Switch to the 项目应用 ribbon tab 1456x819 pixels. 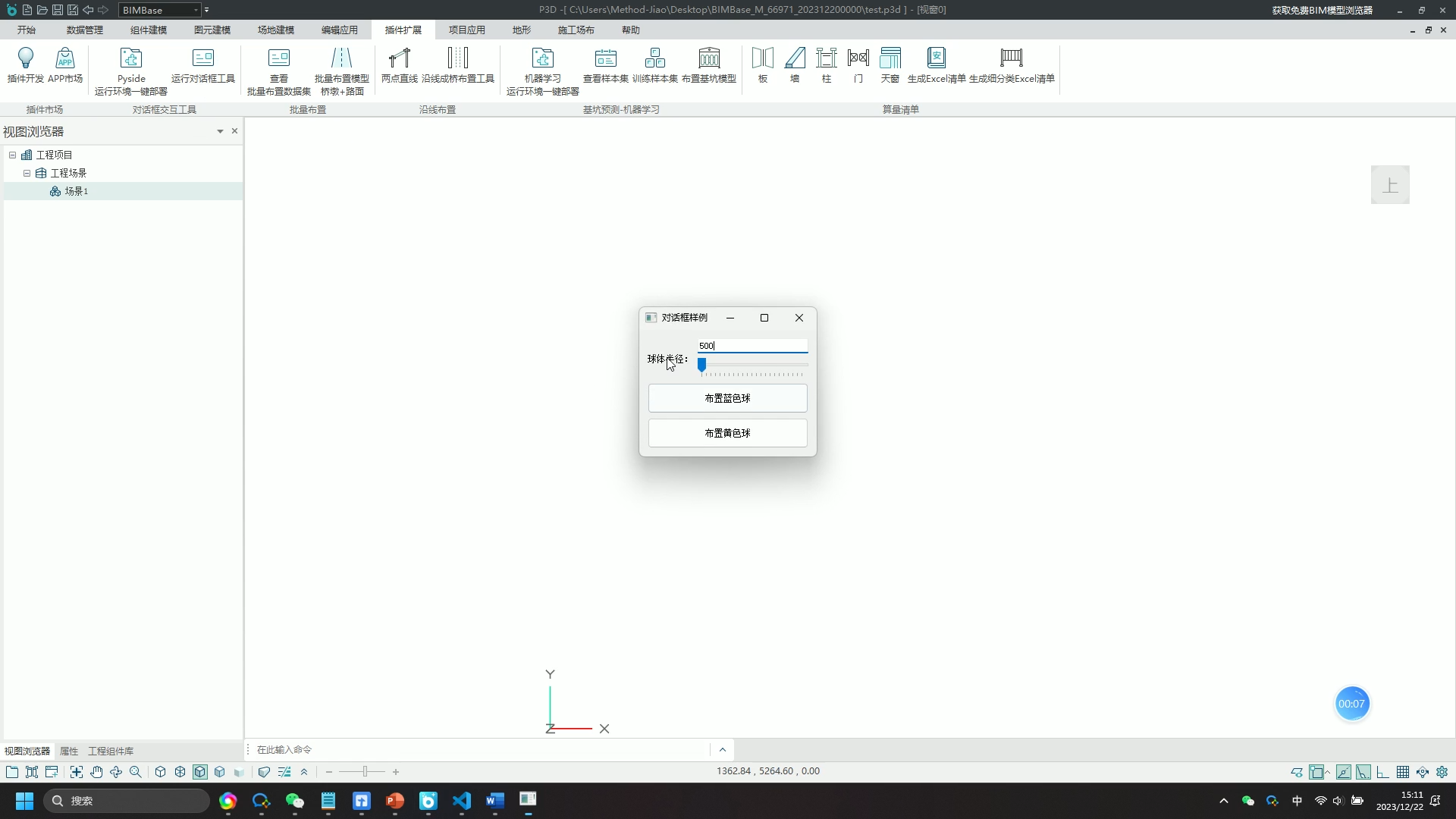click(466, 30)
